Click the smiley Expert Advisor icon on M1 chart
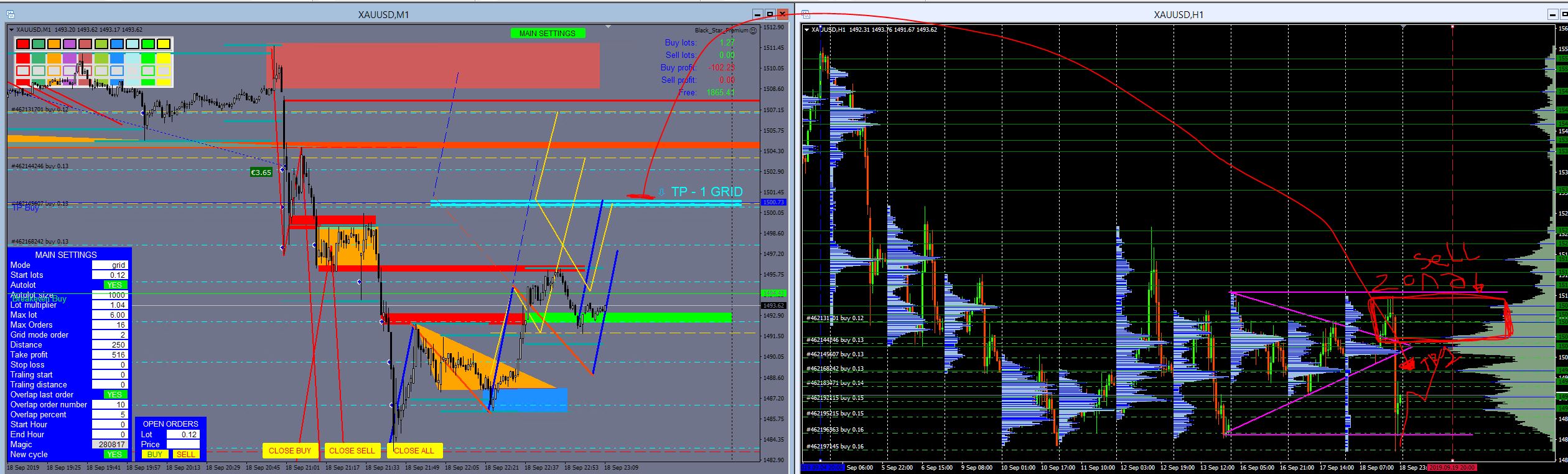The image size is (1568, 474). coord(754,30)
